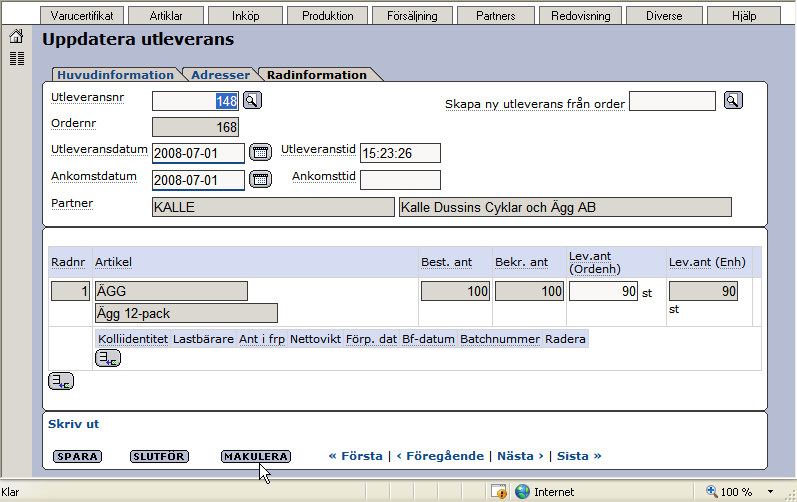Click the Best. ant field 100
797x502 pixels.
tap(455, 291)
